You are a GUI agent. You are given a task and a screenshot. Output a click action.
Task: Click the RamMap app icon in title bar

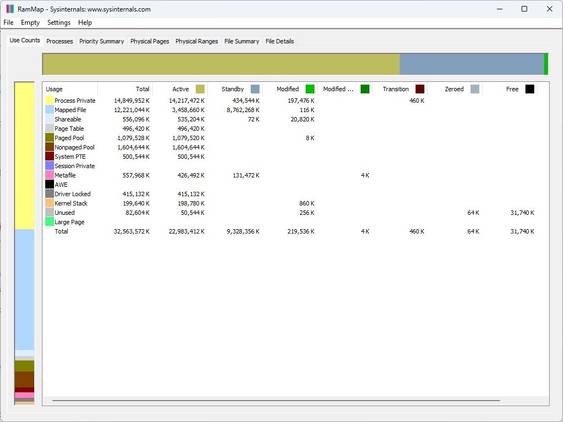click(10, 9)
